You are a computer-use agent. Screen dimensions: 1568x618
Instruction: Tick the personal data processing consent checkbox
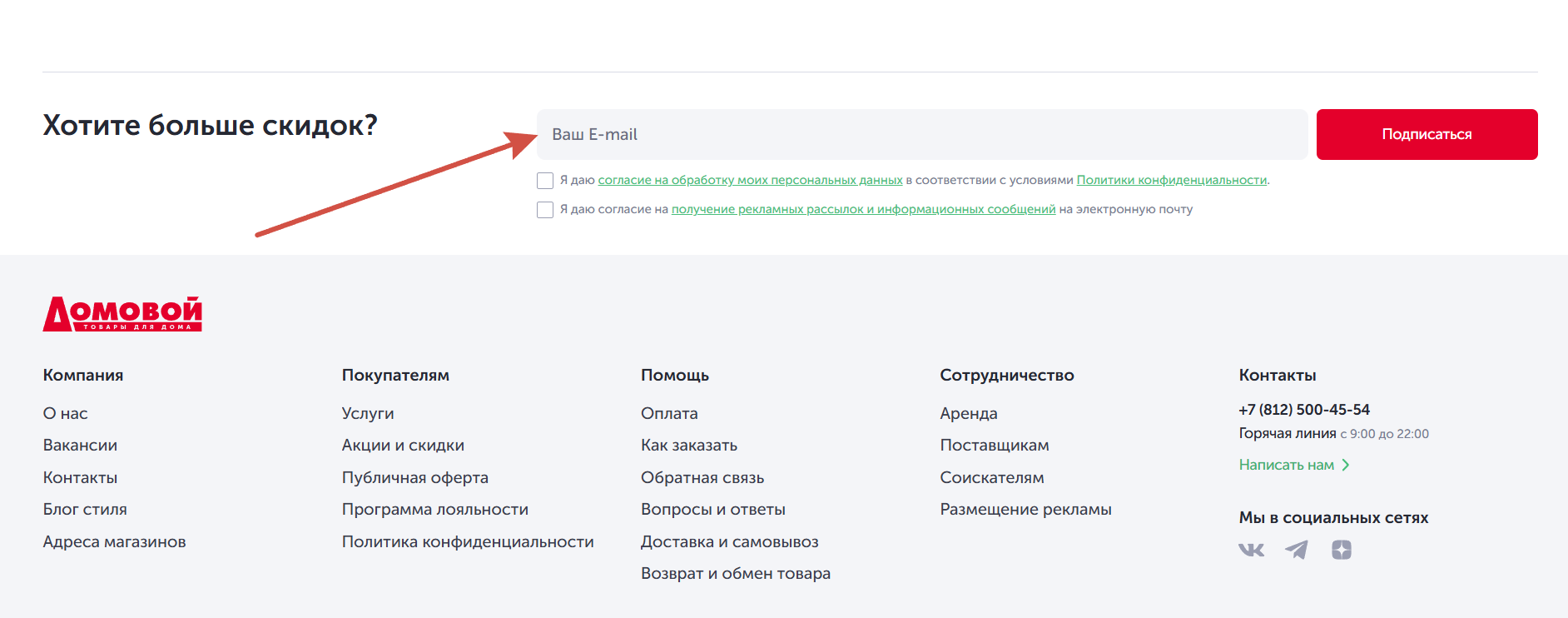[545, 181]
